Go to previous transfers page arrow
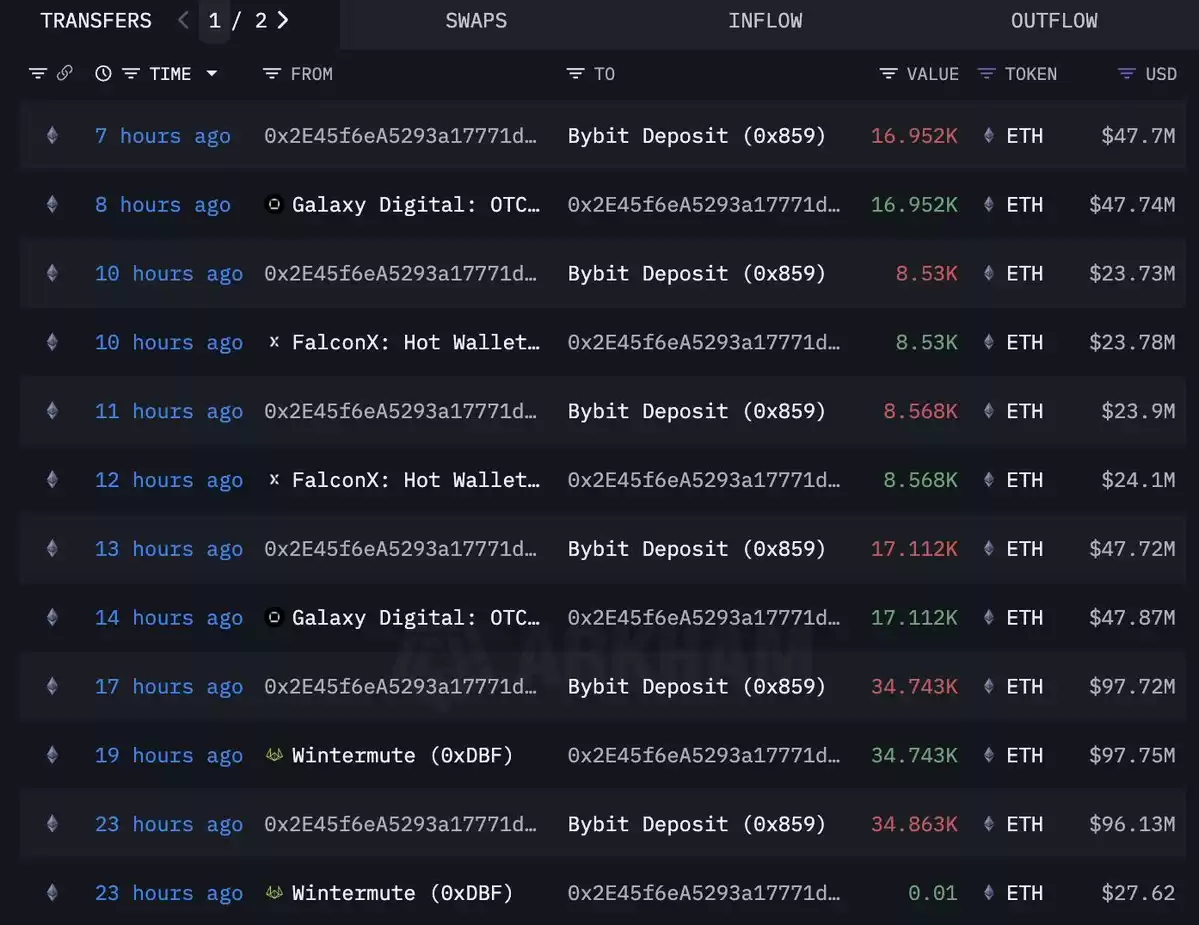The height and width of the screenshot is (925, 1199). 183,21
